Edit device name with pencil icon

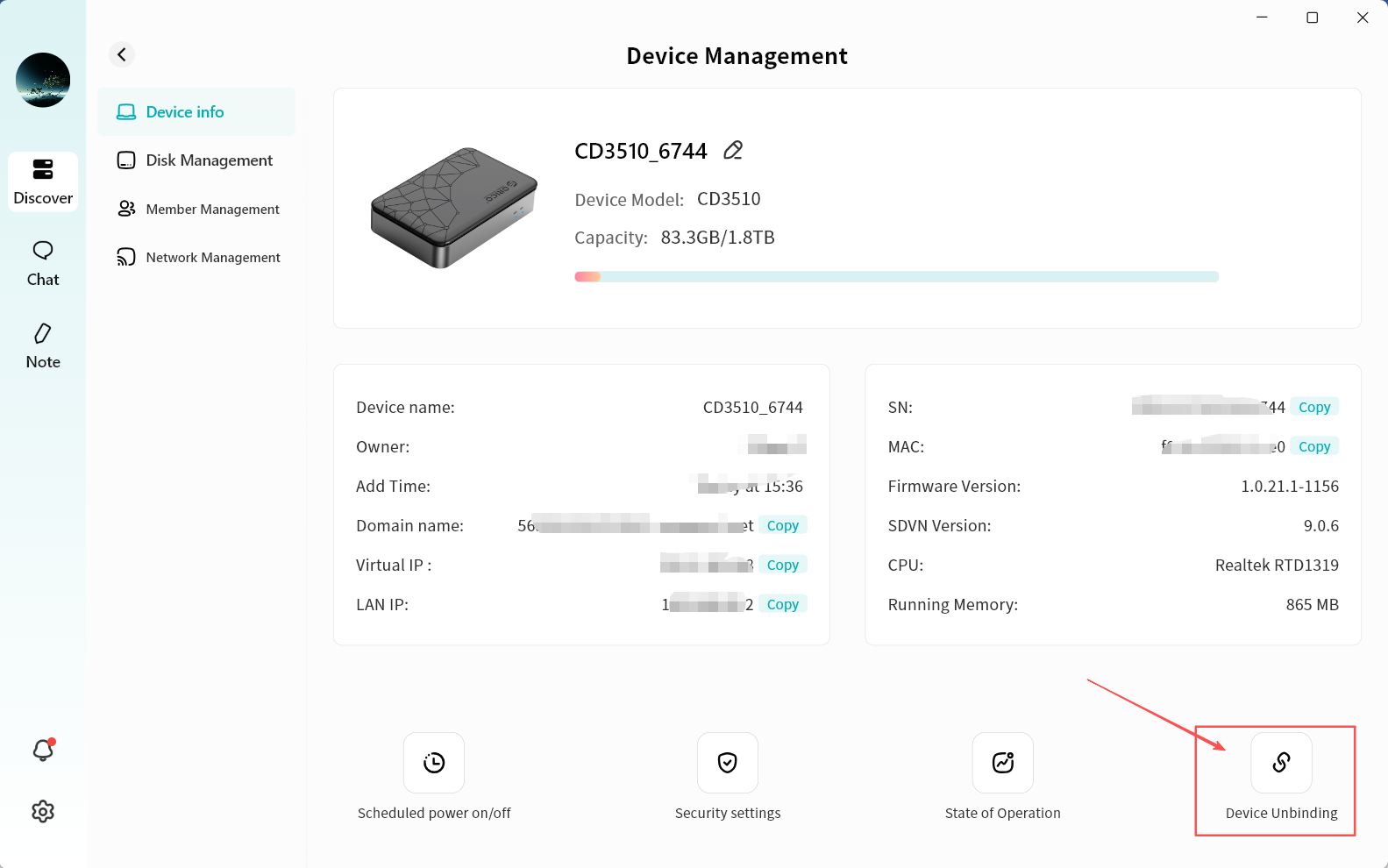tap(733, 151)
